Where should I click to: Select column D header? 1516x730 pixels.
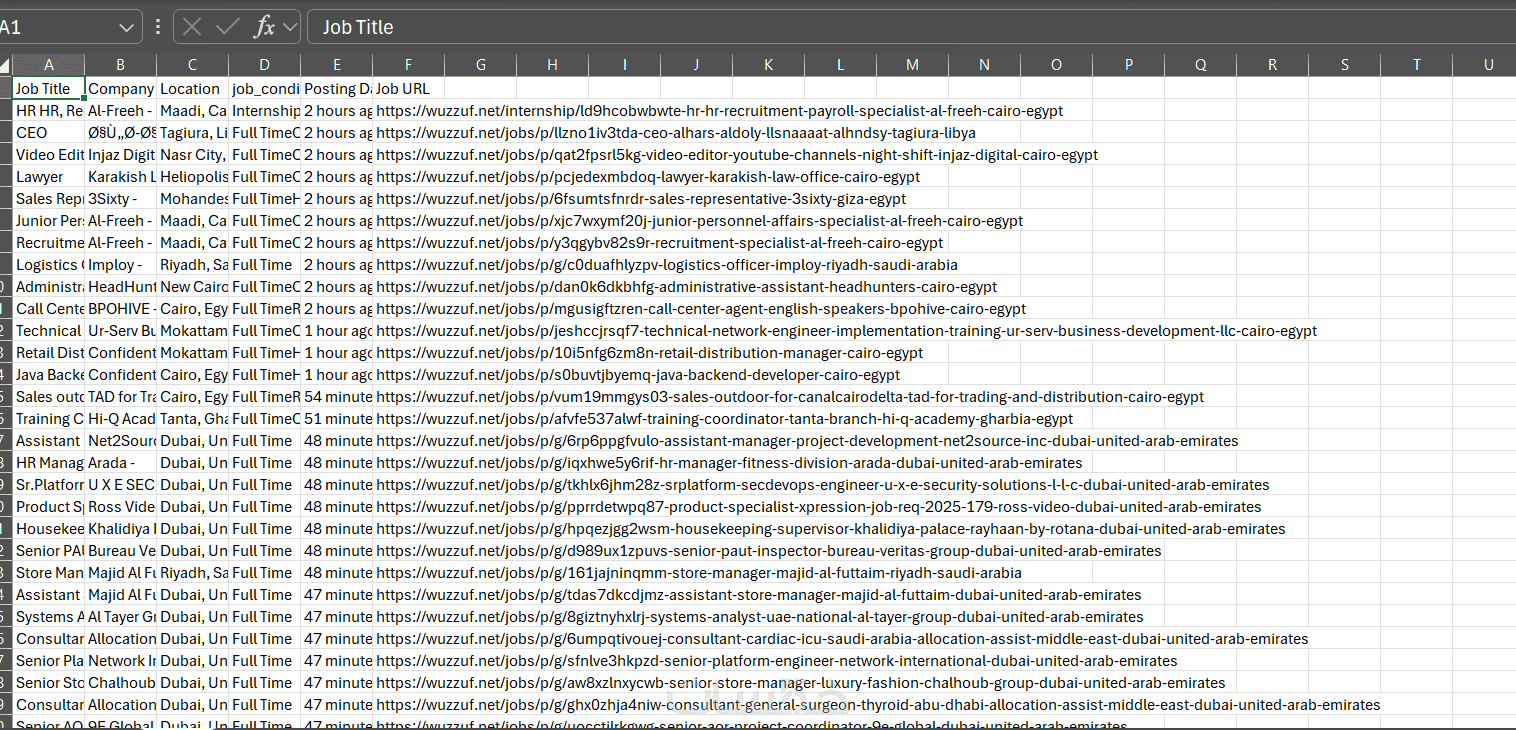[265, 65]
